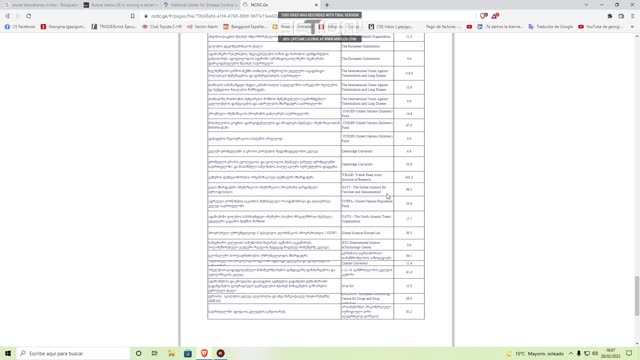Click the browser back arrow
Viewport: 640px width, 360px height.
[x=7, y=16]
